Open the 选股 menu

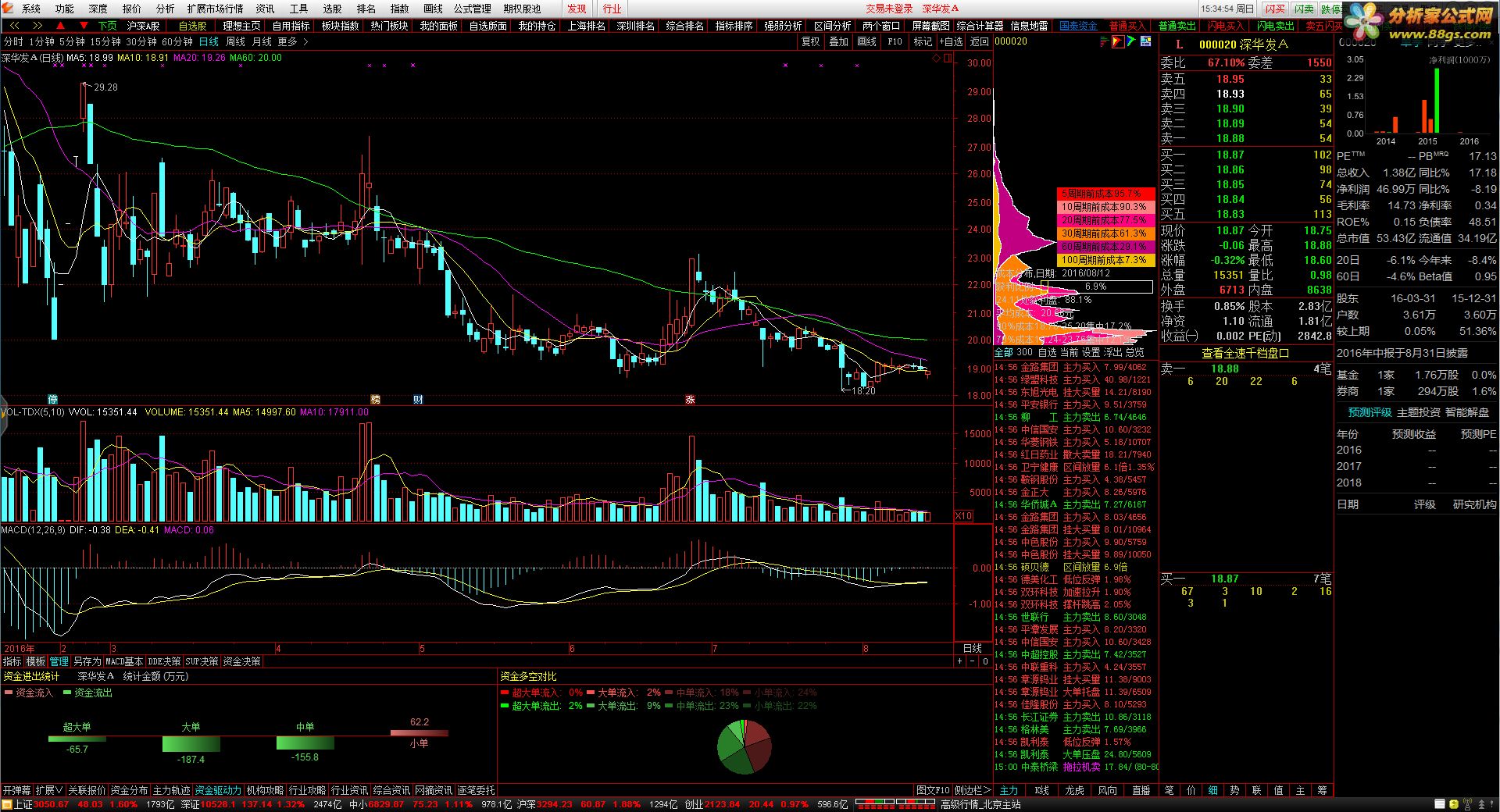click(x=332, y=9)
